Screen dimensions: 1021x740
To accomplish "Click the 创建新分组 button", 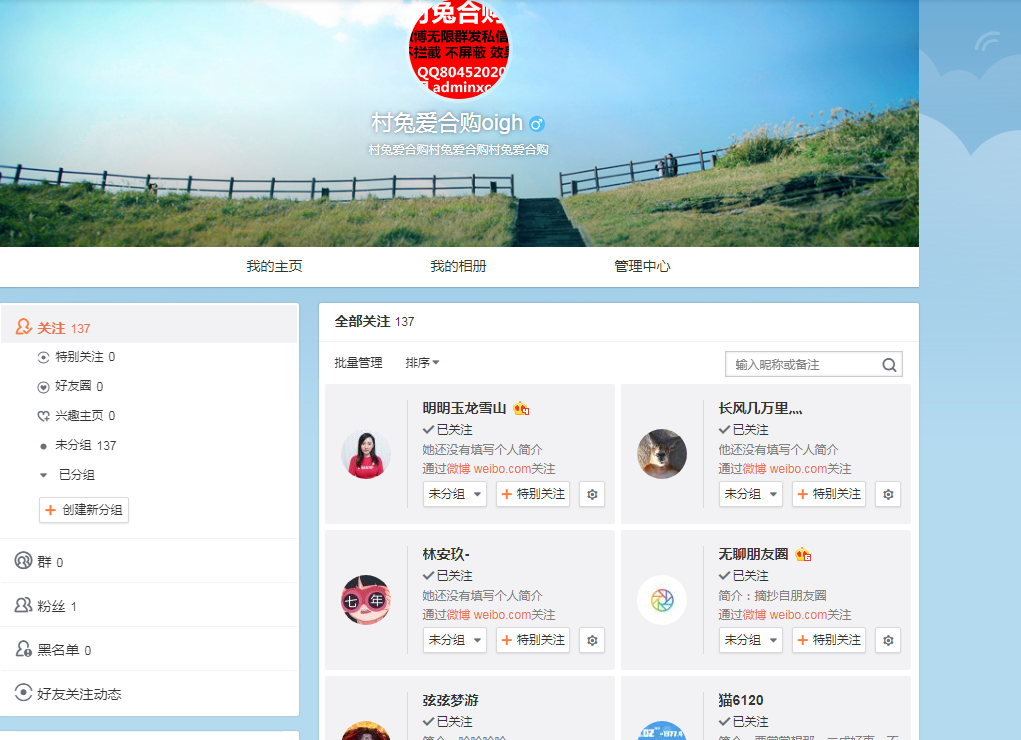I will (x=84, y=510).
